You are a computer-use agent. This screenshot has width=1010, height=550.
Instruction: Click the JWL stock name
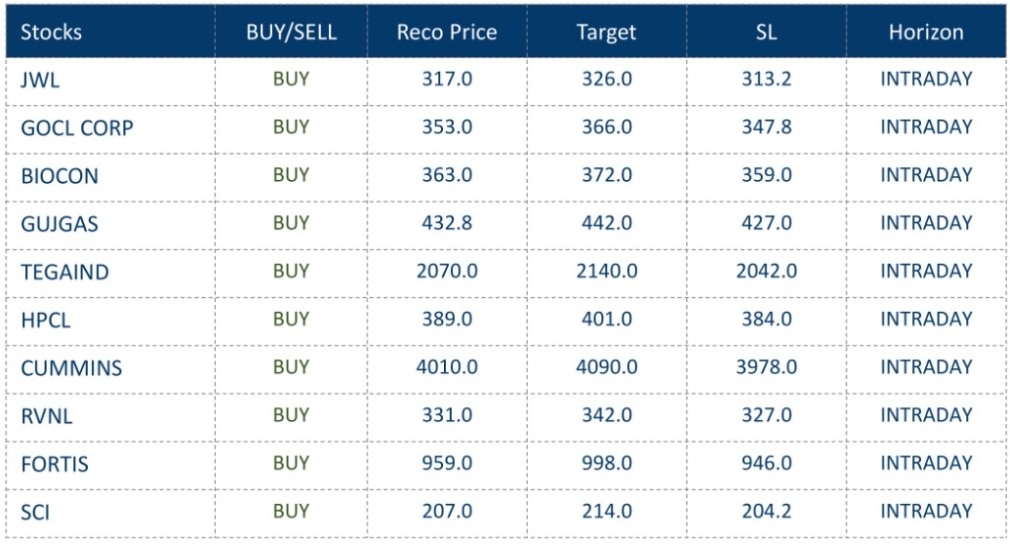pos(40,80)
